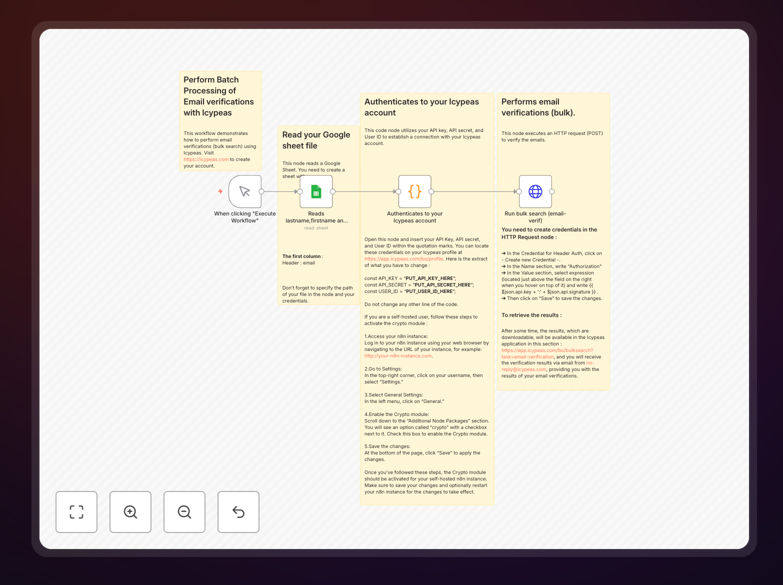Click 'Authenticates to your Icypeas account' heading

421,107
